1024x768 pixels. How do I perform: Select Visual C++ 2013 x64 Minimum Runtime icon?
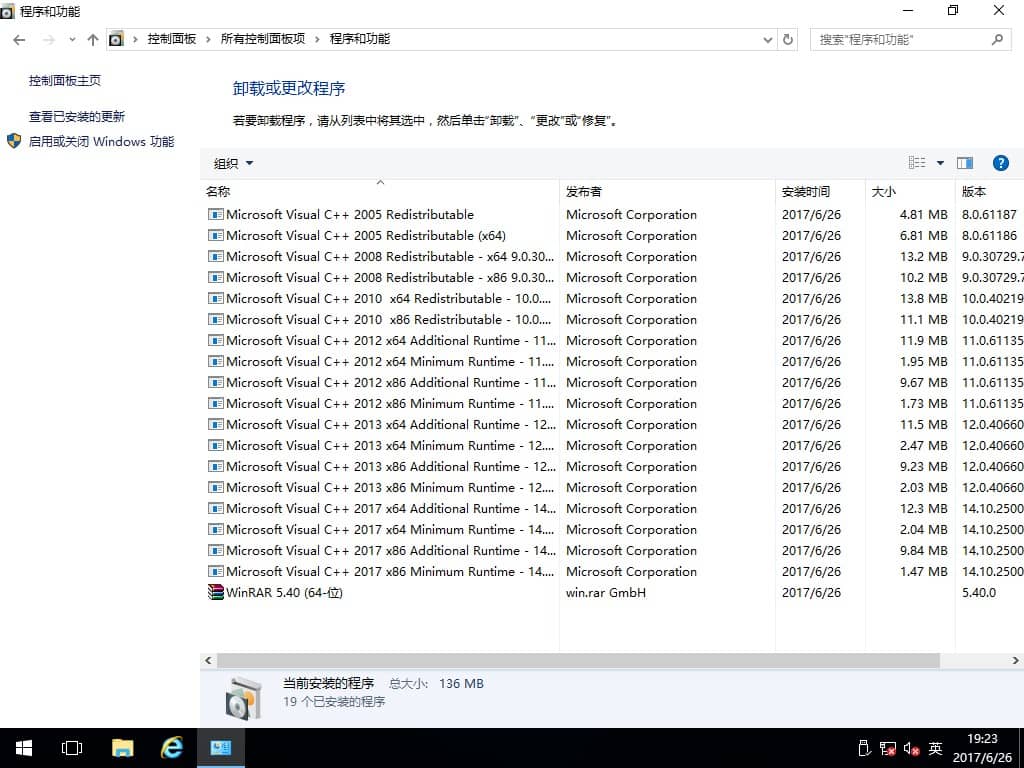pos(216,445)
